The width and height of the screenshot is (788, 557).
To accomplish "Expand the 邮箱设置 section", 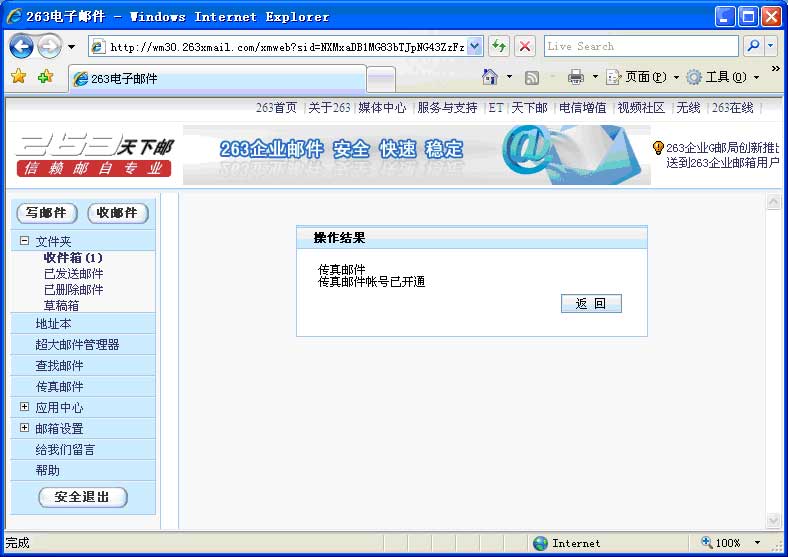I will click(x=24, y=428).
